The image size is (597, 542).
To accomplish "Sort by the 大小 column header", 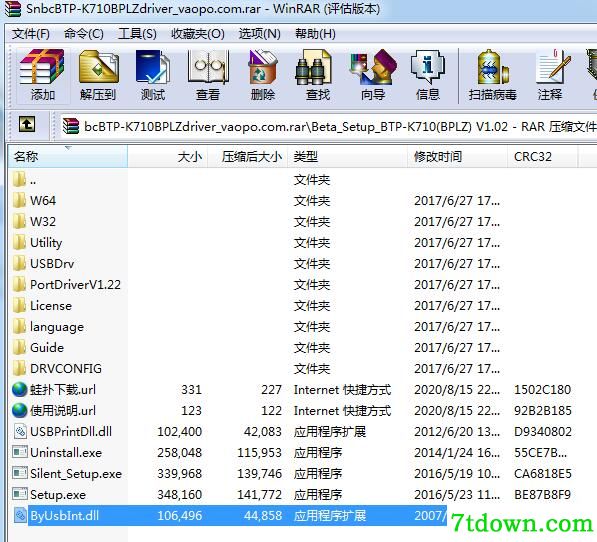I will (168, 156).
